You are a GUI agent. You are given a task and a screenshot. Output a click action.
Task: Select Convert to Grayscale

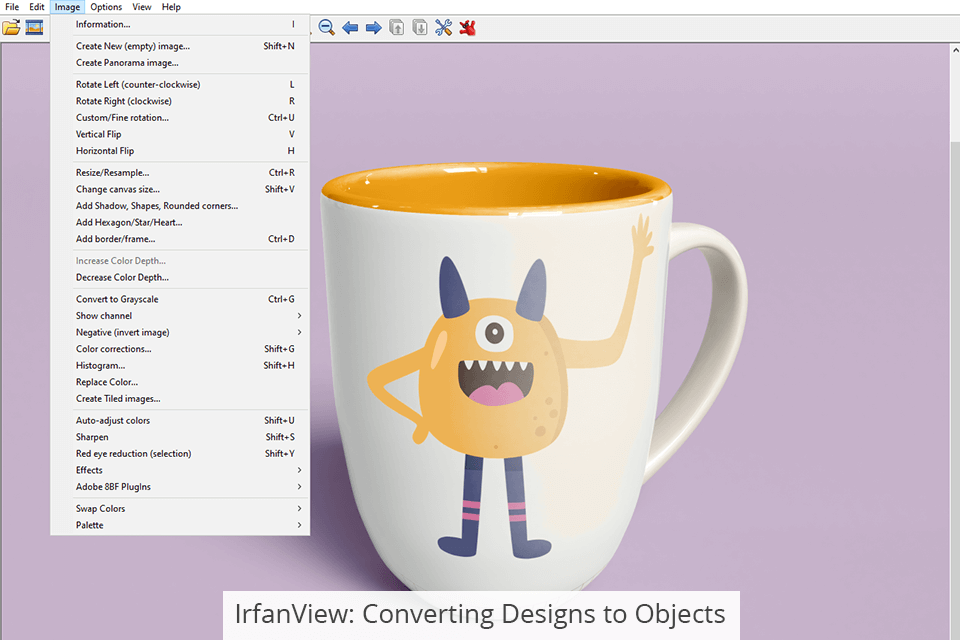(180, 299)
